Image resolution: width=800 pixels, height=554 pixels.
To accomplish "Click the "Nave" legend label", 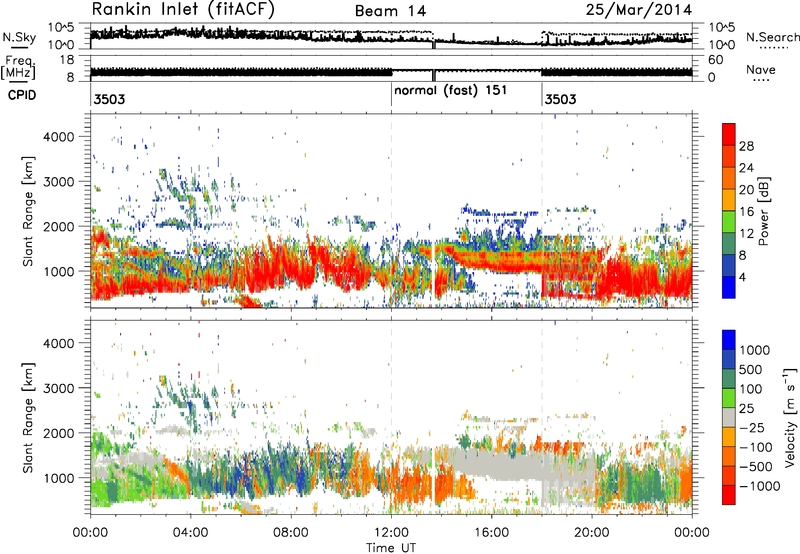I will (x=761, y=69).
